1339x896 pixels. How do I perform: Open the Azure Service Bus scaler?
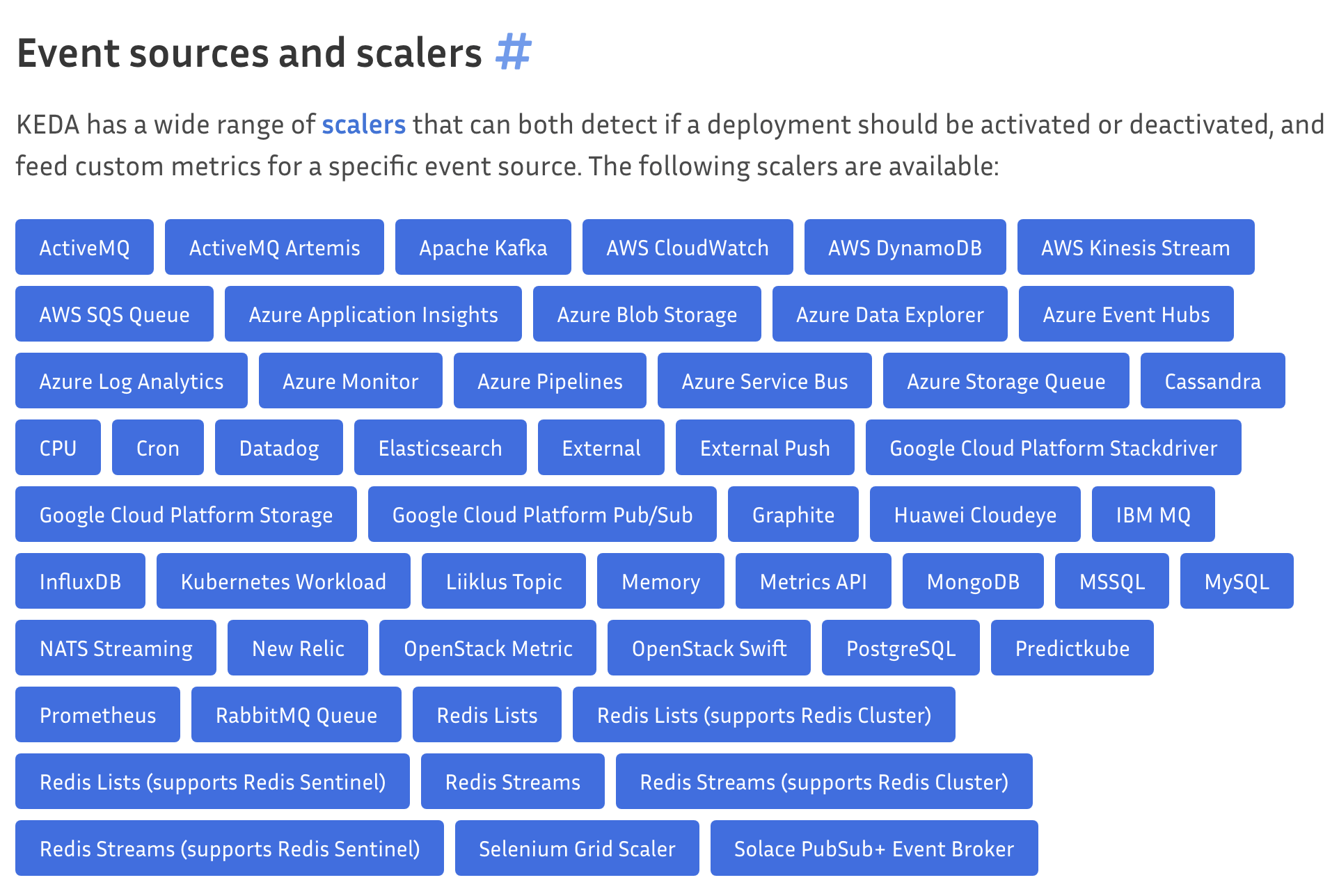(x=764, y=381)
